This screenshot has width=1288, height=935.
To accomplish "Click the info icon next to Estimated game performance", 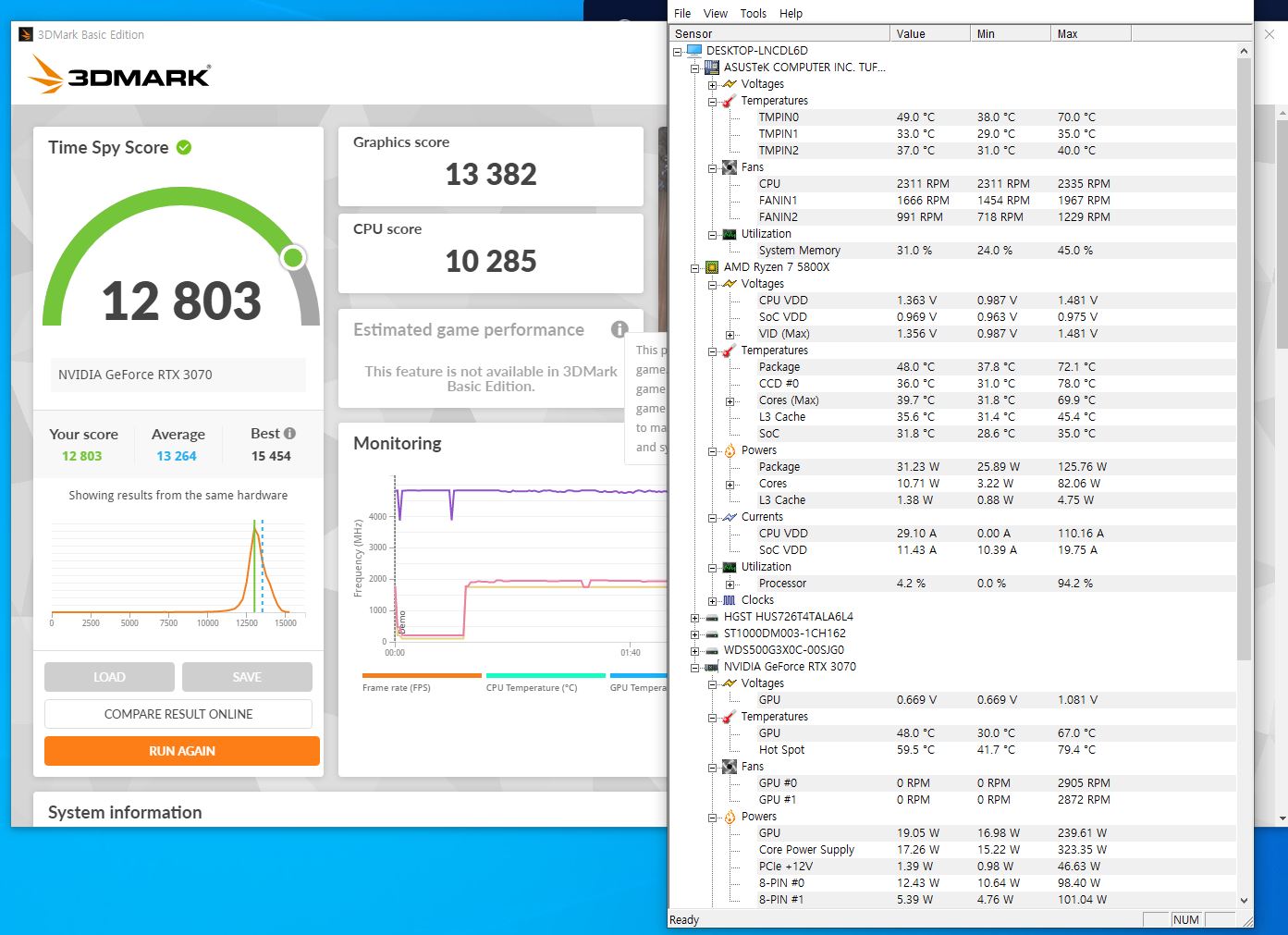I will (x=619, y=329).
